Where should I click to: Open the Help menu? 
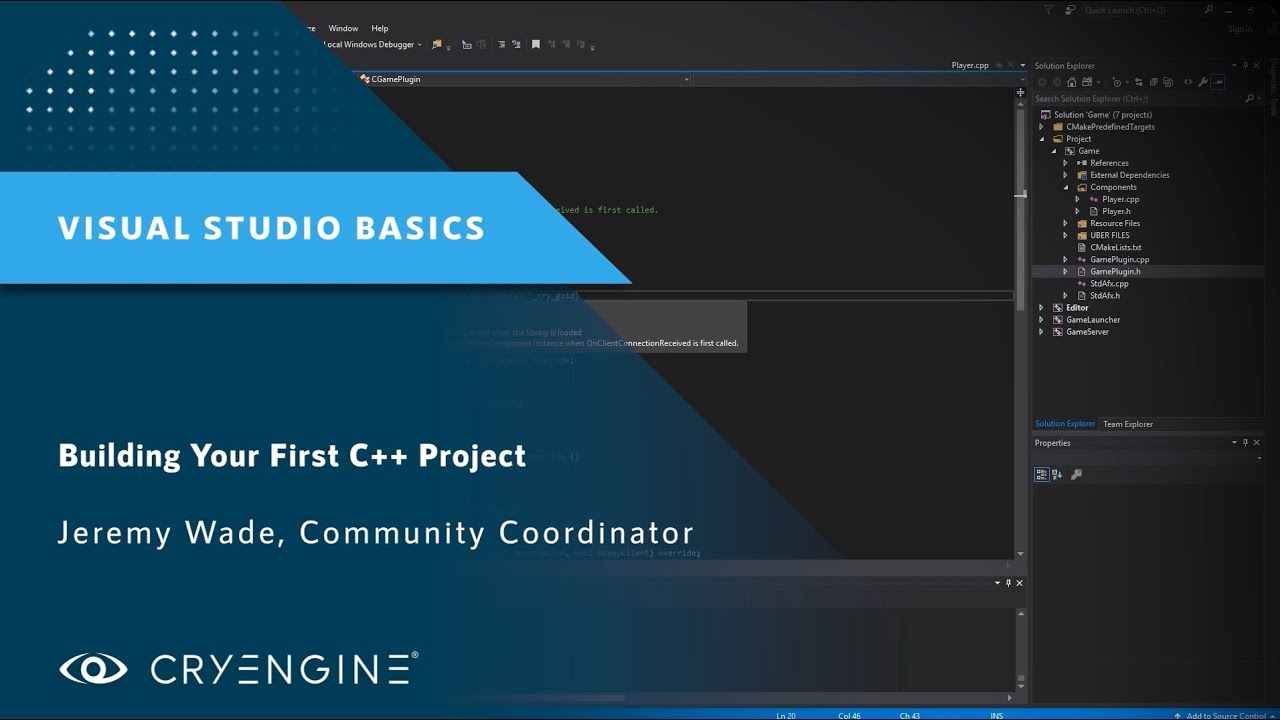click(380, 28)
